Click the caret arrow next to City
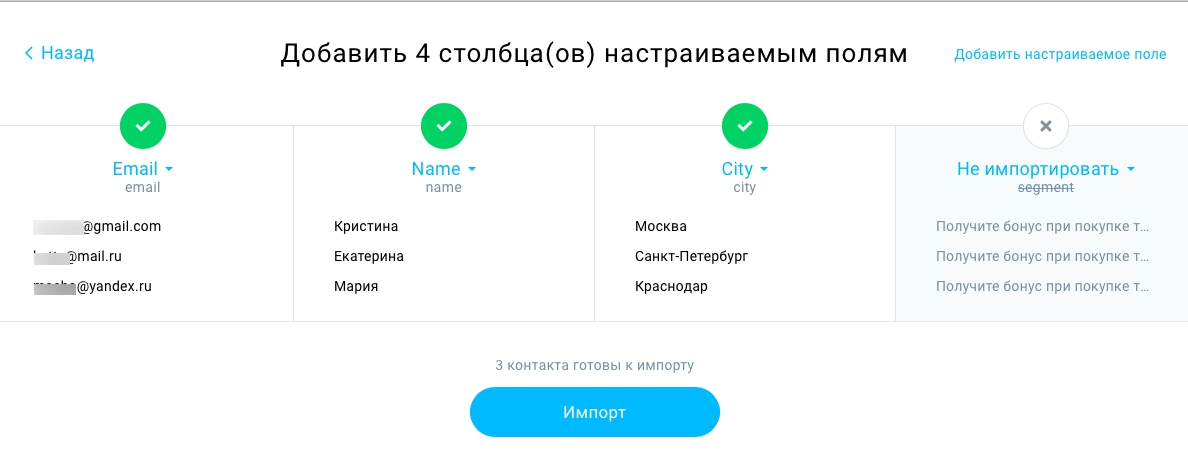1188x469 pixels. [764, 169]
